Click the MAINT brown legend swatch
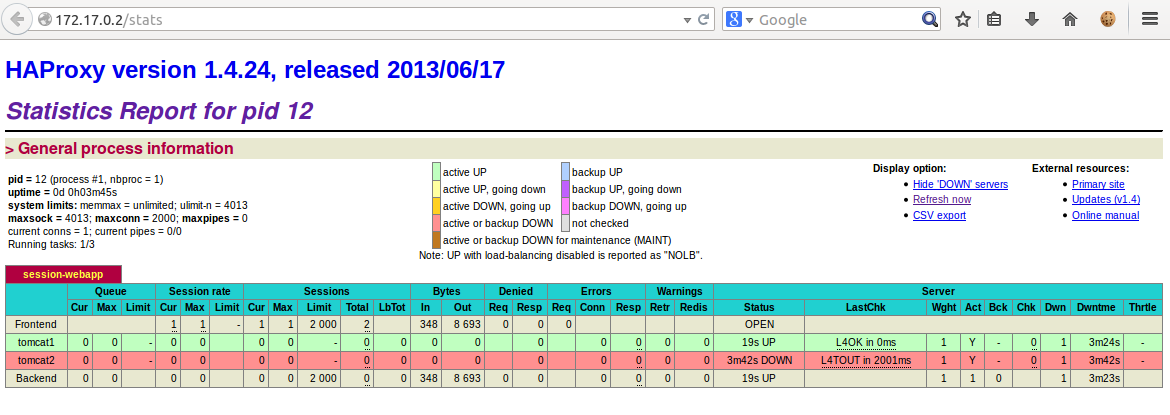This screenshot has height=415, width=1170. pyautogui.click(x=437, y=240)
